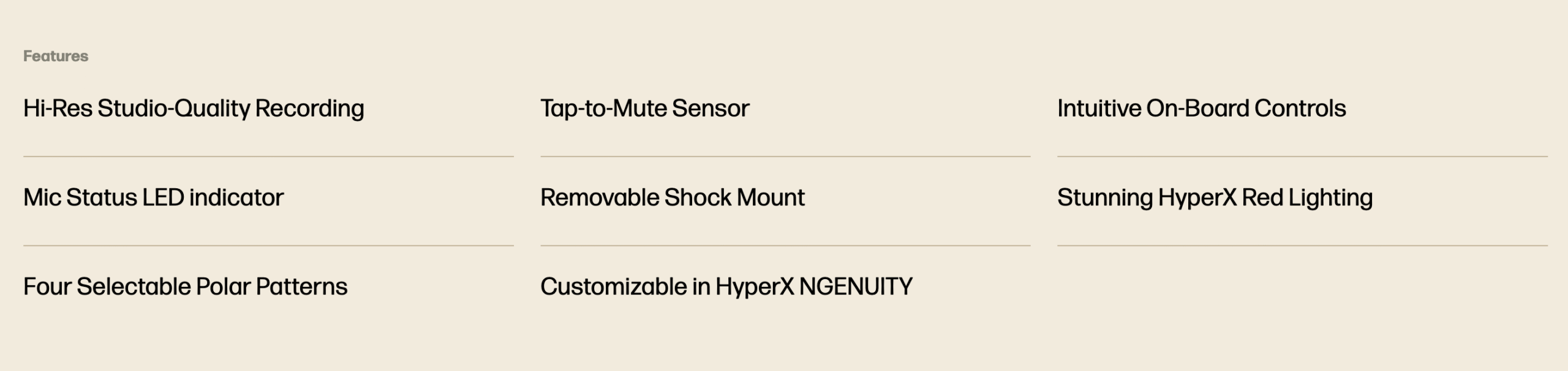This screenshot has width=1568, height=371.
Task: Click the word NGENUITY
Action: pyautogui.click(x=856, y=286)
